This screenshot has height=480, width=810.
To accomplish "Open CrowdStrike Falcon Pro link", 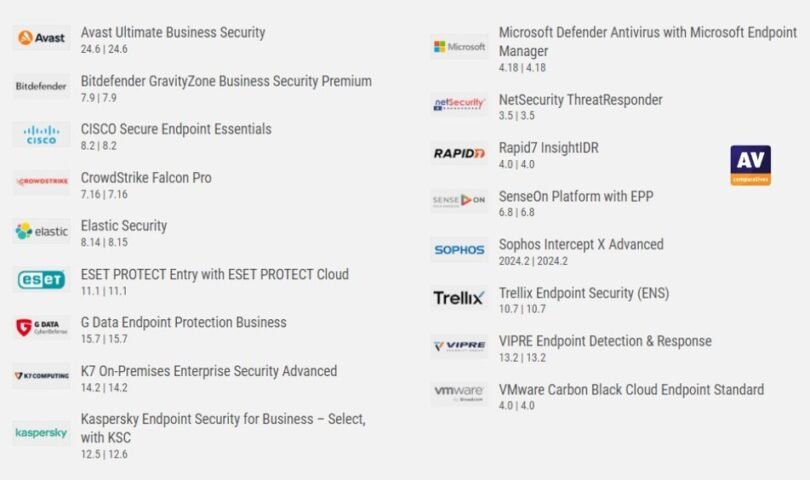I will click(146, 178).
